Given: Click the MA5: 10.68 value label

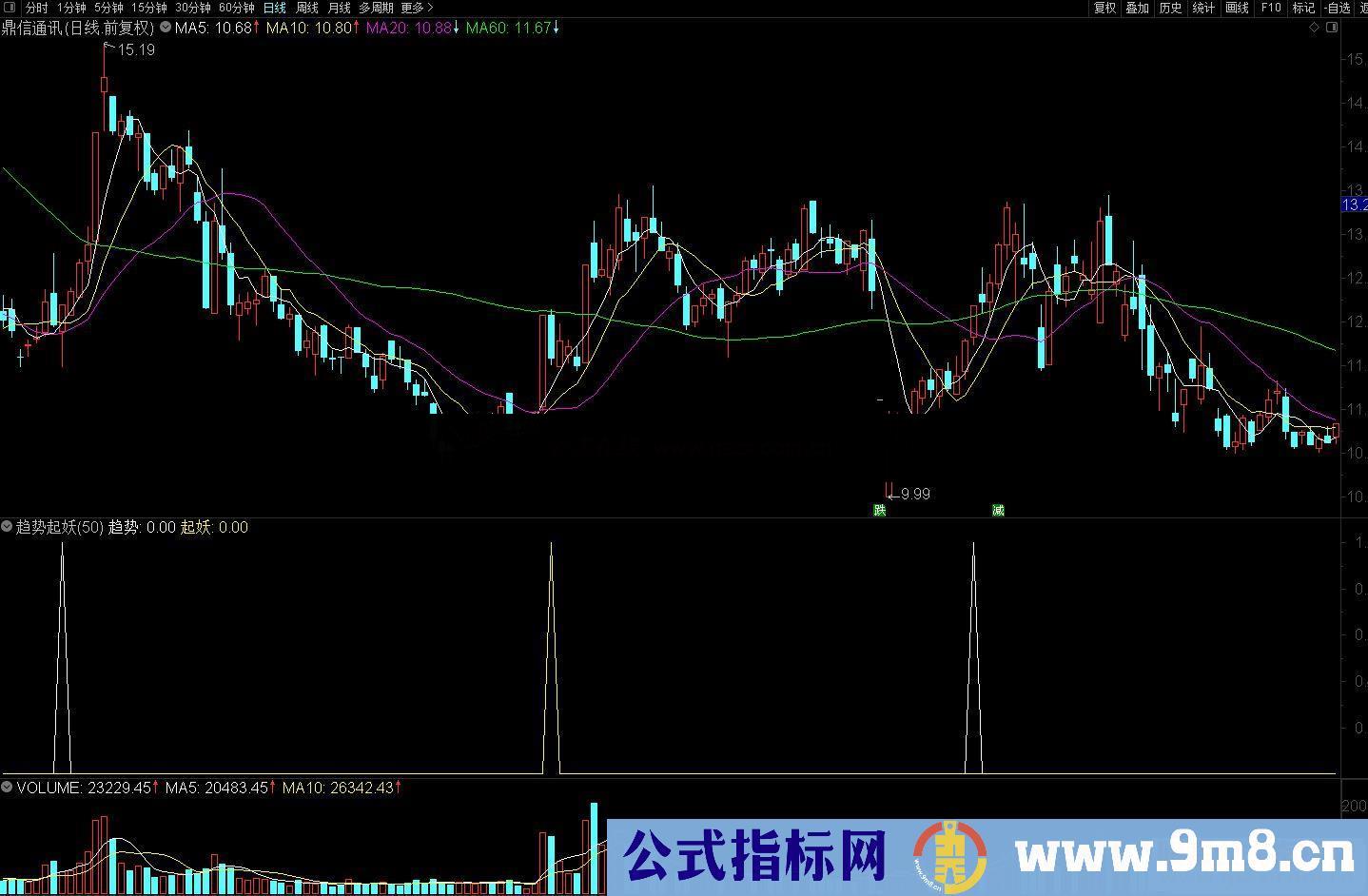Looking at the screenshot, I should [213, 28].
